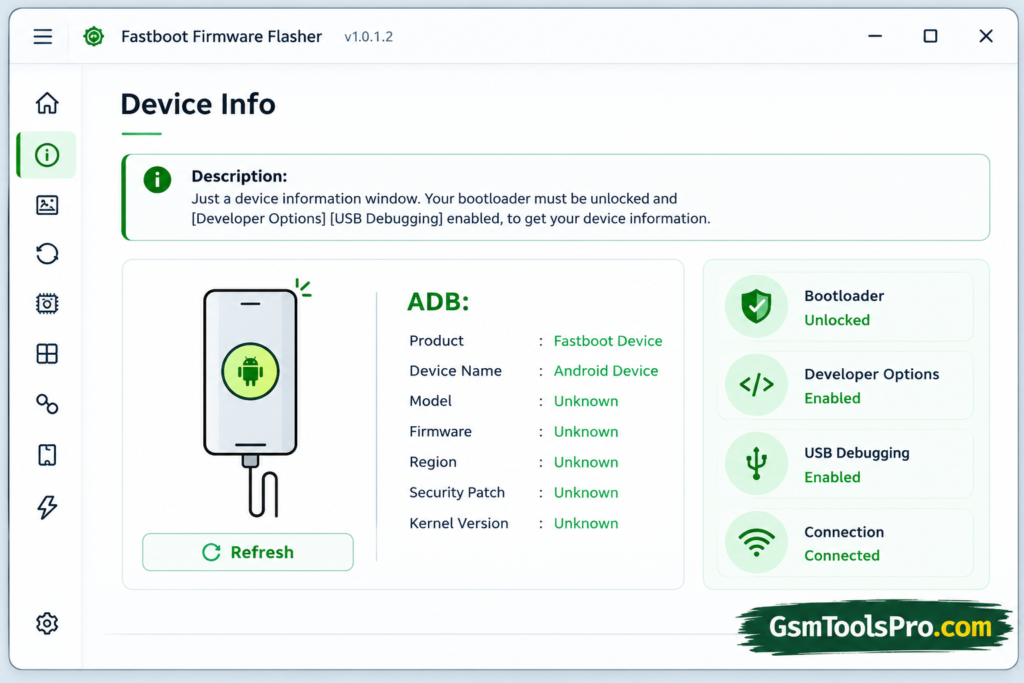
Task: Open the circular-arrow sidebar page
Action: pyautogui.click(x=47, y=253)
